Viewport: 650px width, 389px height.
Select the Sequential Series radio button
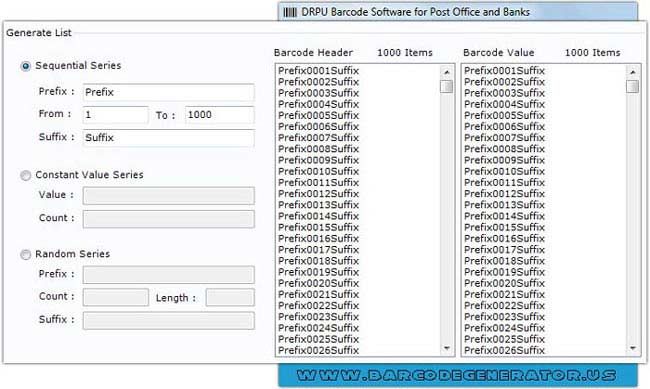[26, 66]
